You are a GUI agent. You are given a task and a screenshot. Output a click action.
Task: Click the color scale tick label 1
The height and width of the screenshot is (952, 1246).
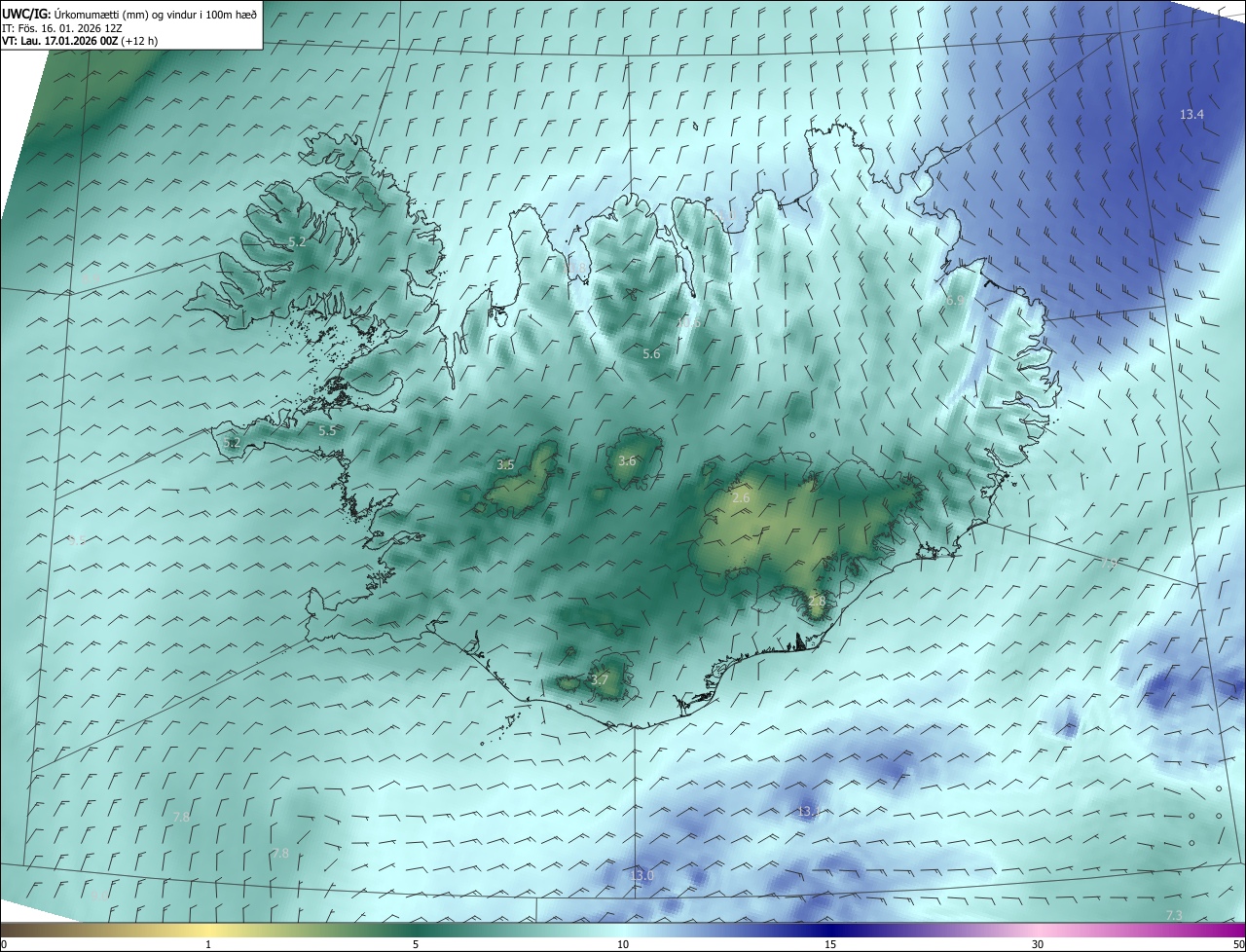click(208, 944)
